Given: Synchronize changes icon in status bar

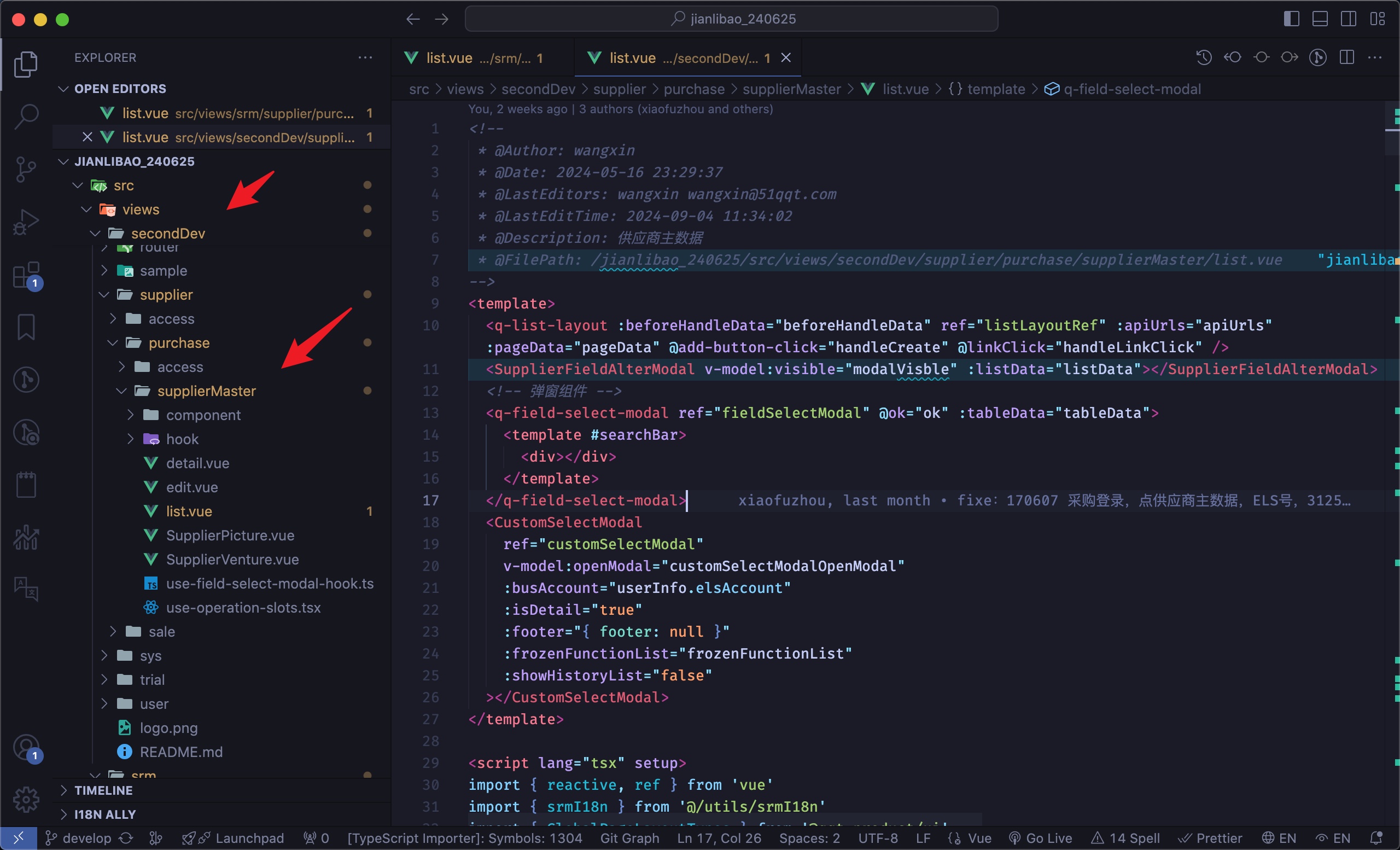Looking at the screenshot, I should click(x=126, y=838).
